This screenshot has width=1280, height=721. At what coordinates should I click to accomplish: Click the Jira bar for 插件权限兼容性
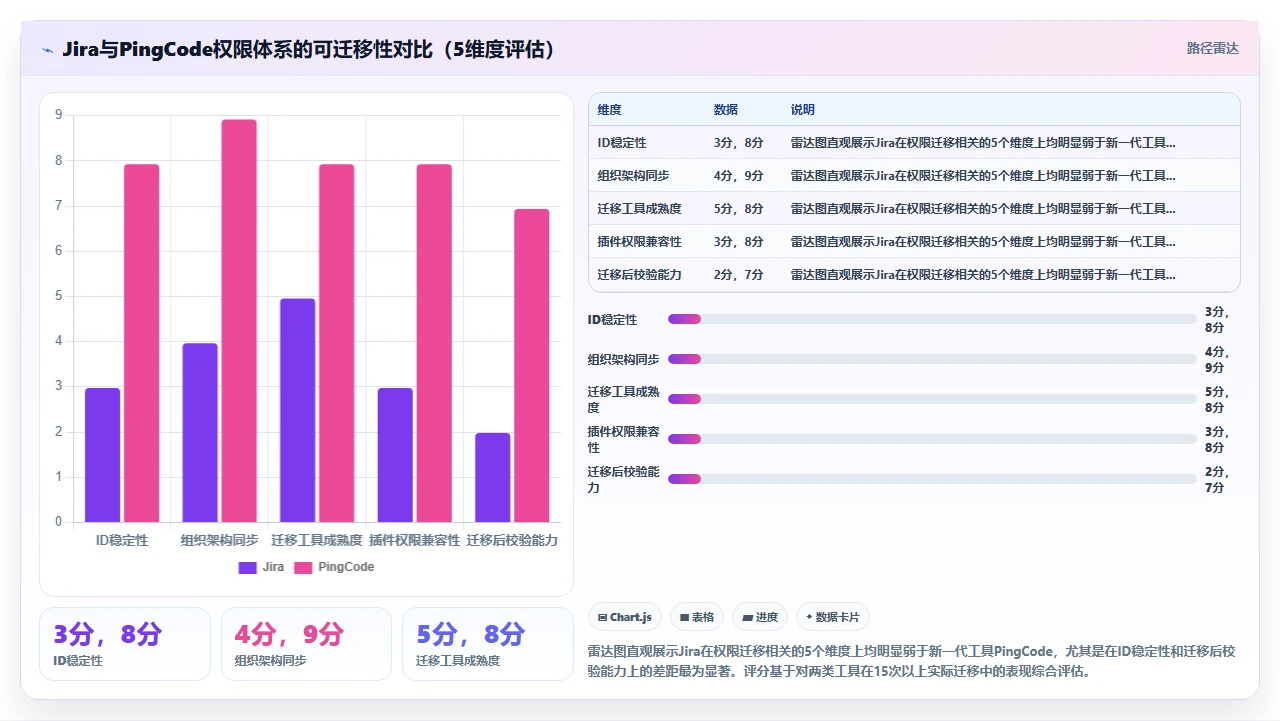coord(395,454)
